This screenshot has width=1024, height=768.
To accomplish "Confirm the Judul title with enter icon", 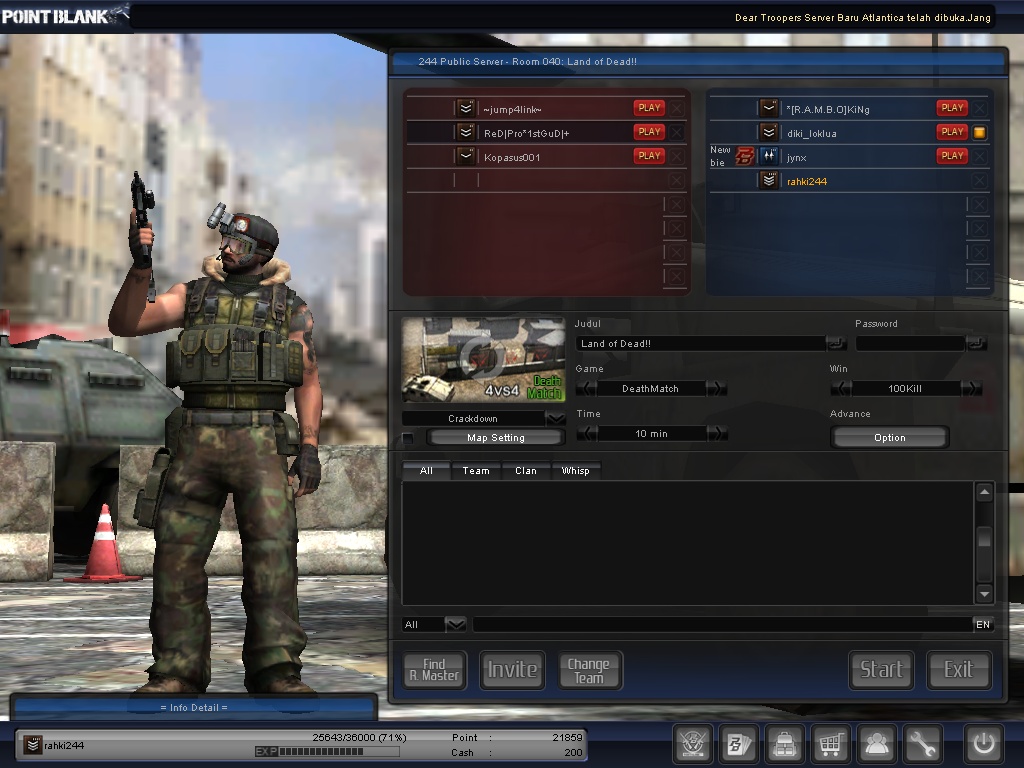I will point(836,343).
